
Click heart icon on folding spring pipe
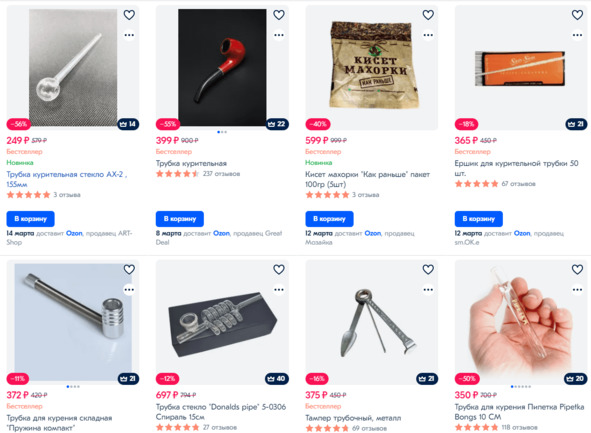point(129,269)
